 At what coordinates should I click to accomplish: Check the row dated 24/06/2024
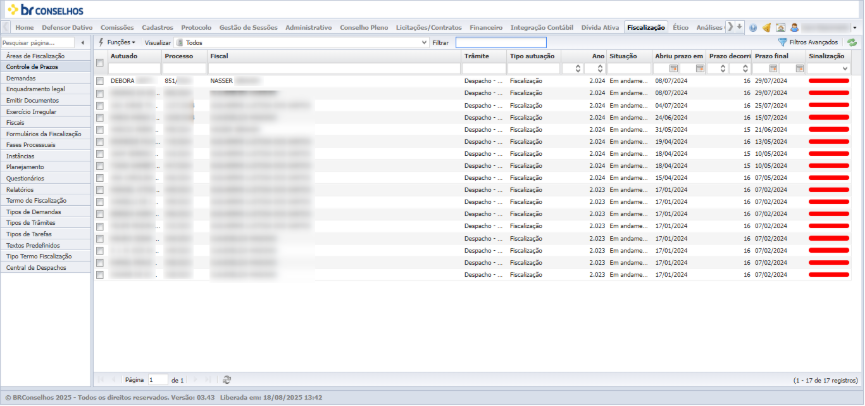pos(100,117)
